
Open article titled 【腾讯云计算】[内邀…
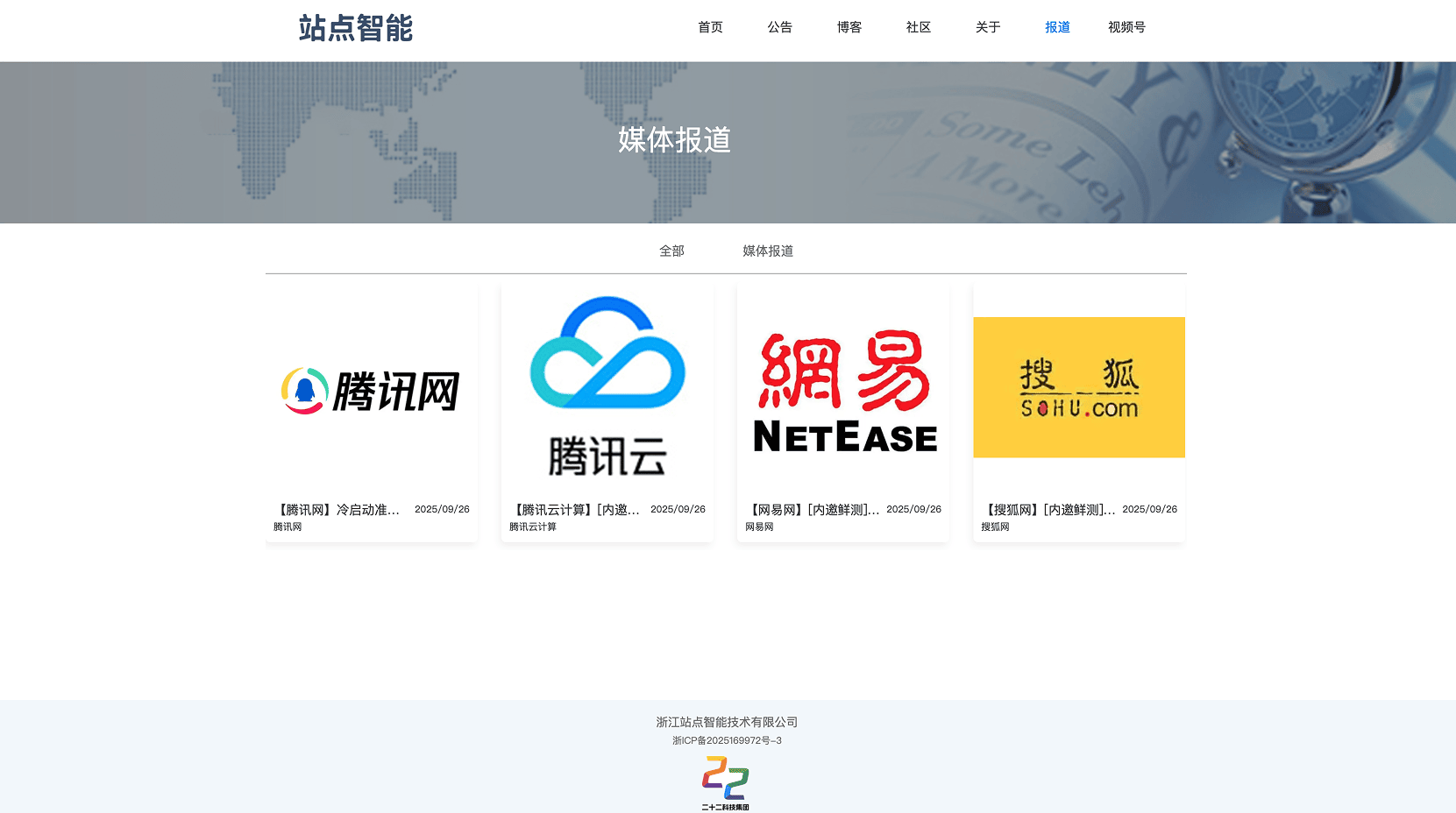pyautogui.click(x=575, y=510)
